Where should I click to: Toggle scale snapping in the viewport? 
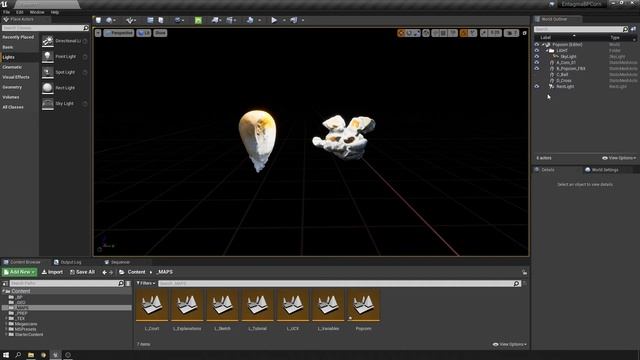point(484,33)
